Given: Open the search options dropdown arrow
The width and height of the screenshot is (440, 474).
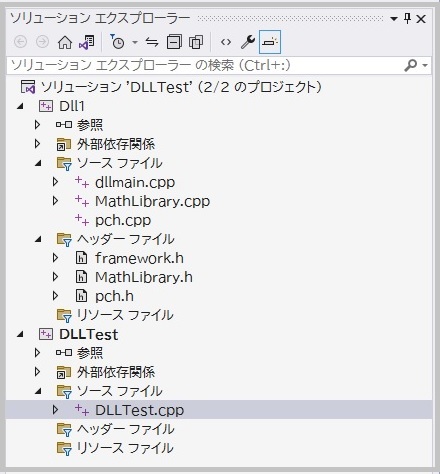Looking at the screenshot, I should (x=425, y=65).
